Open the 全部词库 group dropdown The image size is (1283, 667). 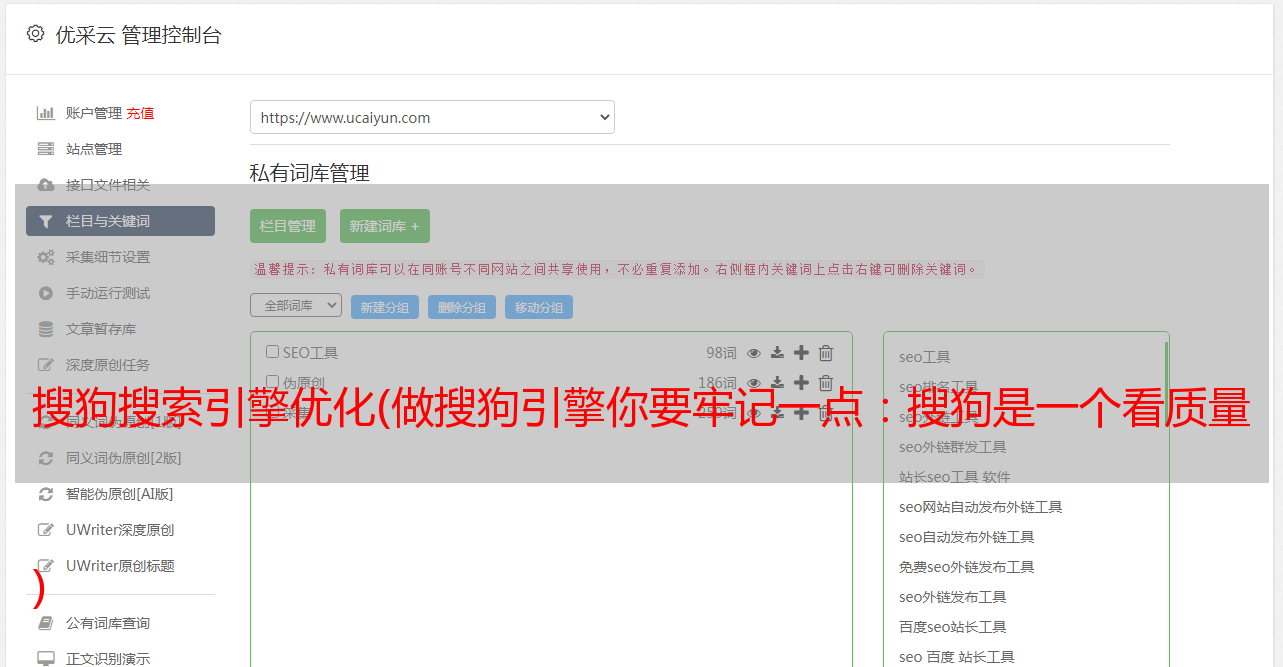click(296, 305)
